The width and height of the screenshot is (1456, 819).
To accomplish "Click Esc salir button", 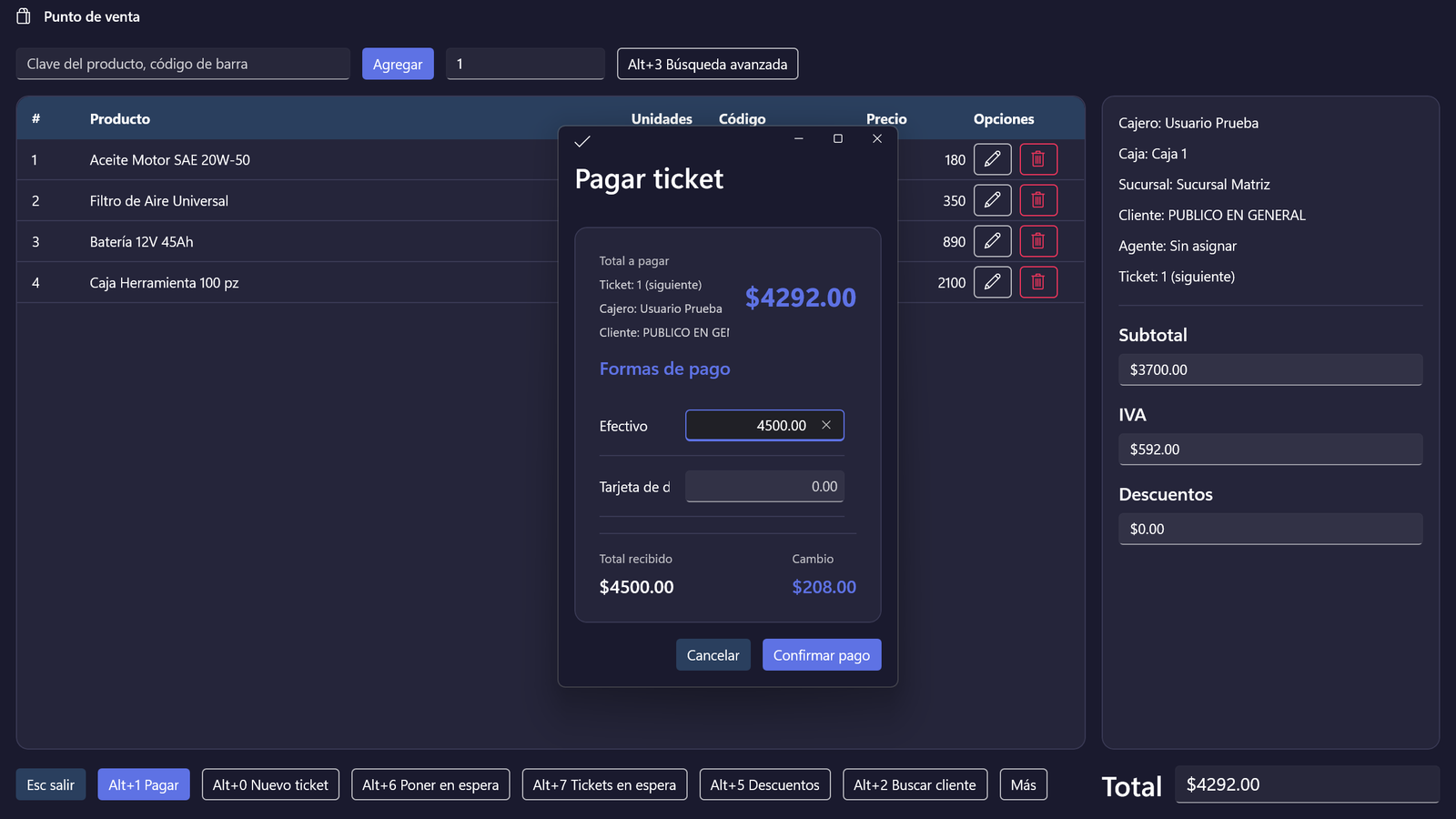I will coord(51,784).
